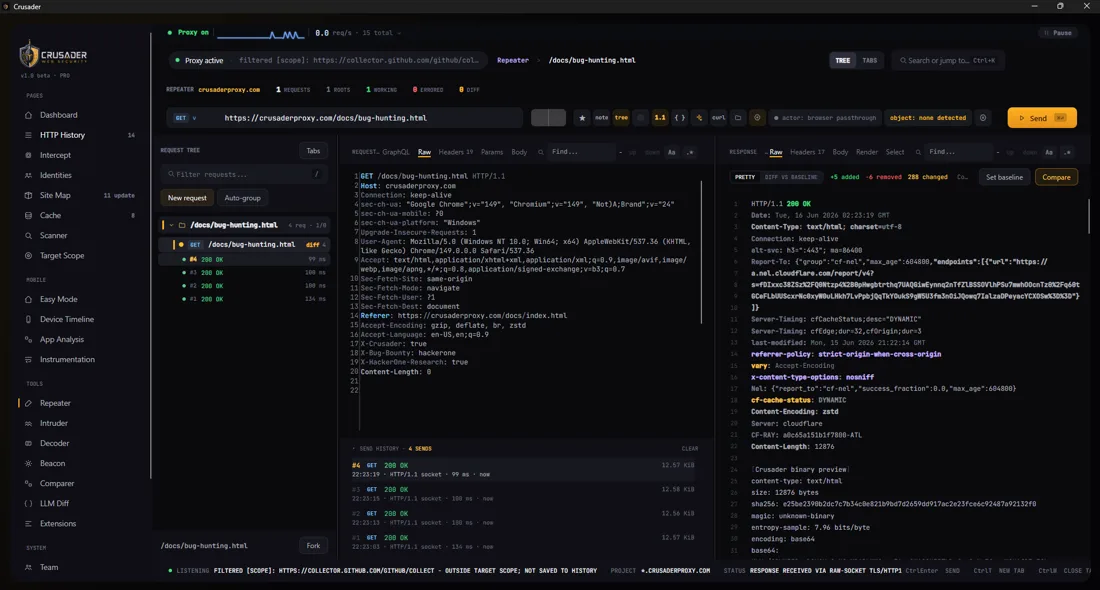The height and width of the screenshot is (590, 1100).
Task: Open the request GraphQL tab
Action: [x=396, y=152]
